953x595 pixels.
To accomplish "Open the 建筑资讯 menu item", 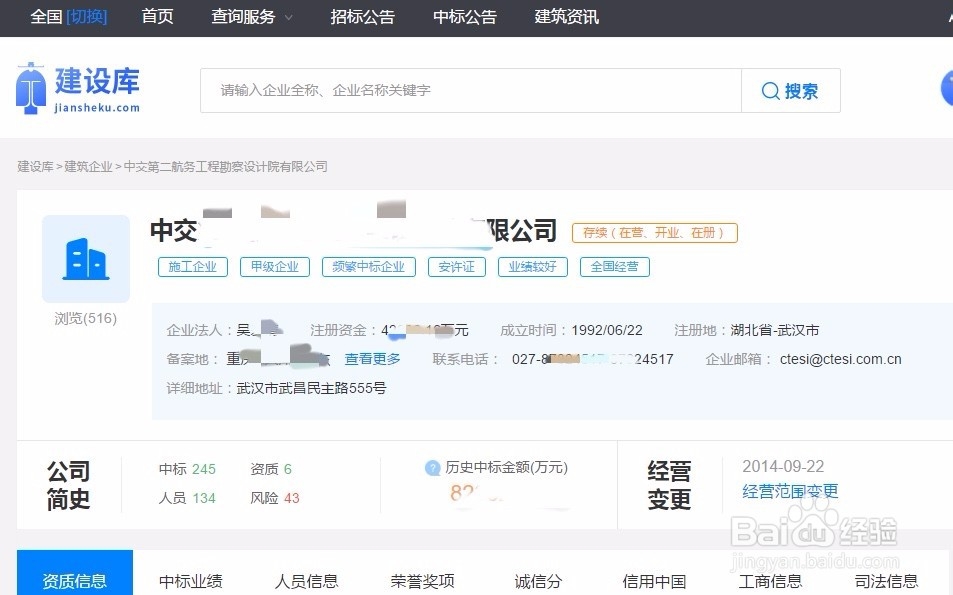I will tap(566, 16).
